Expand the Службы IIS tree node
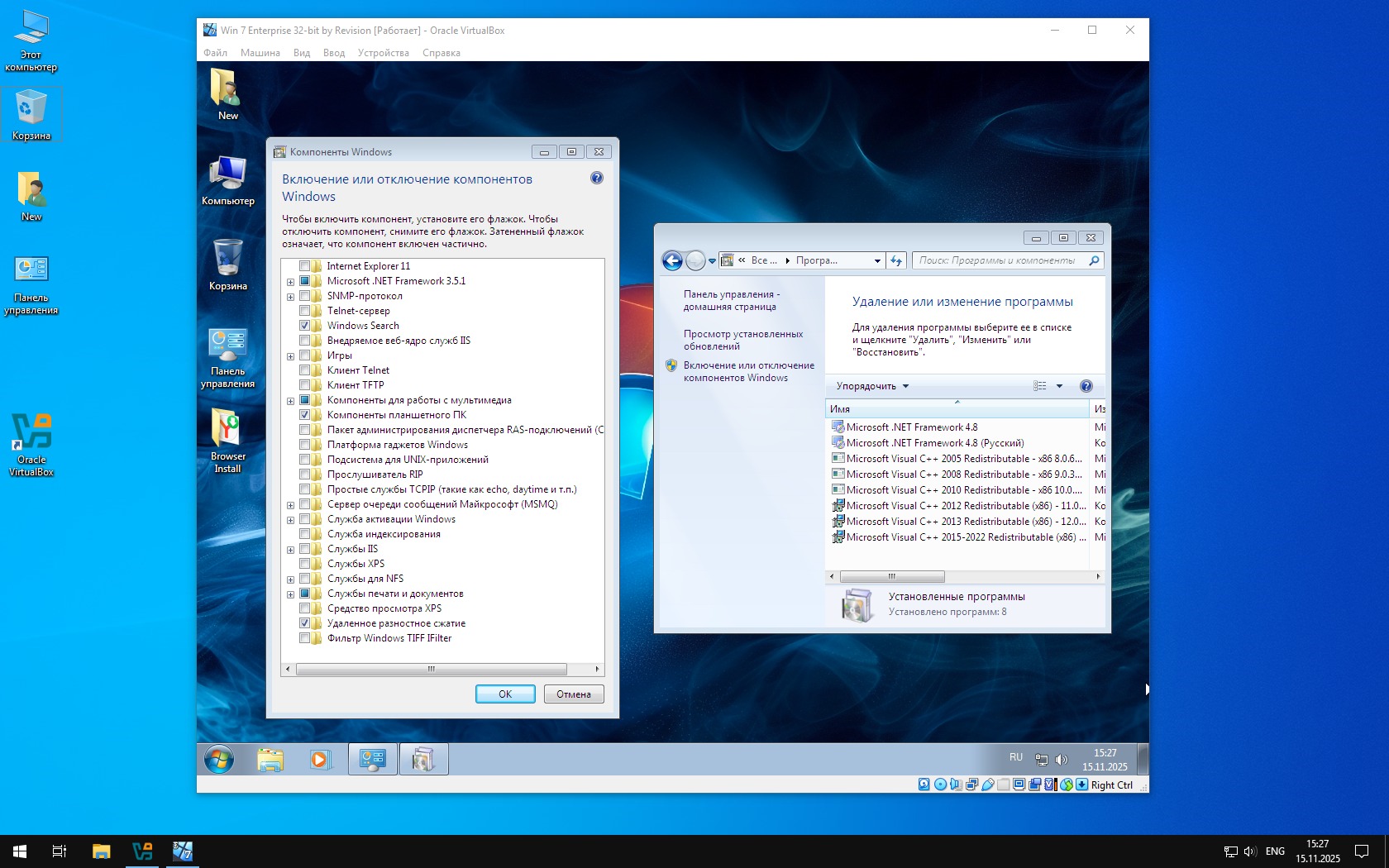The image size is (1389, 868). point(290,550)
